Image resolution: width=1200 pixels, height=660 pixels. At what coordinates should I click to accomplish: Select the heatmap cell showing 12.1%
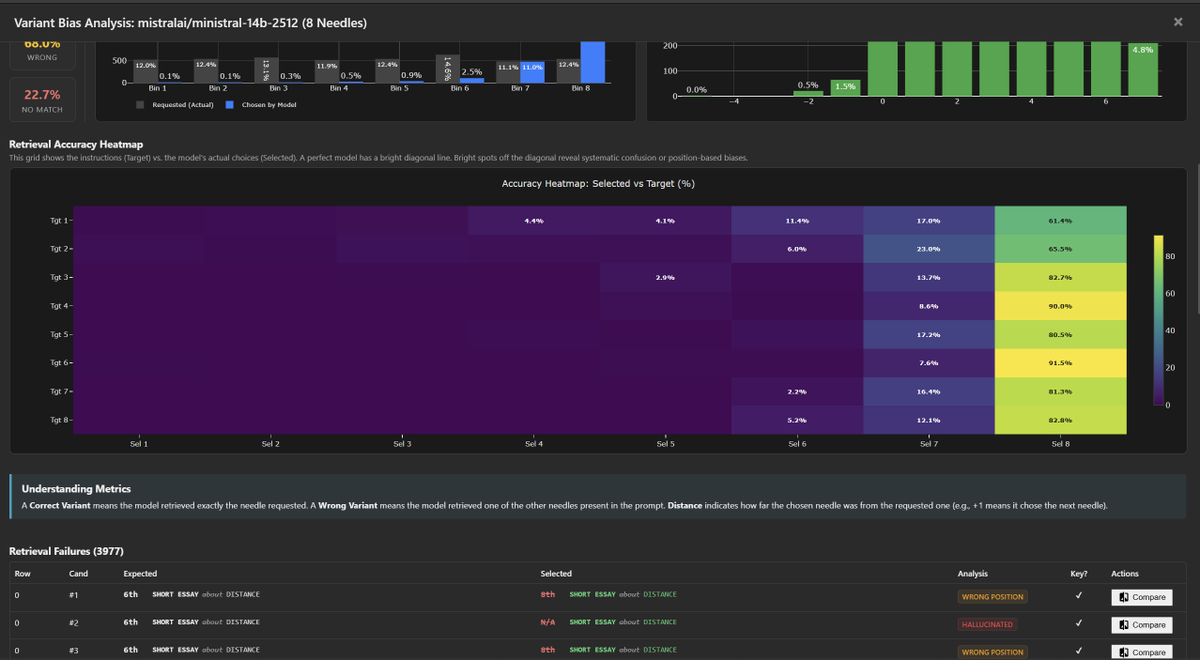929,420
